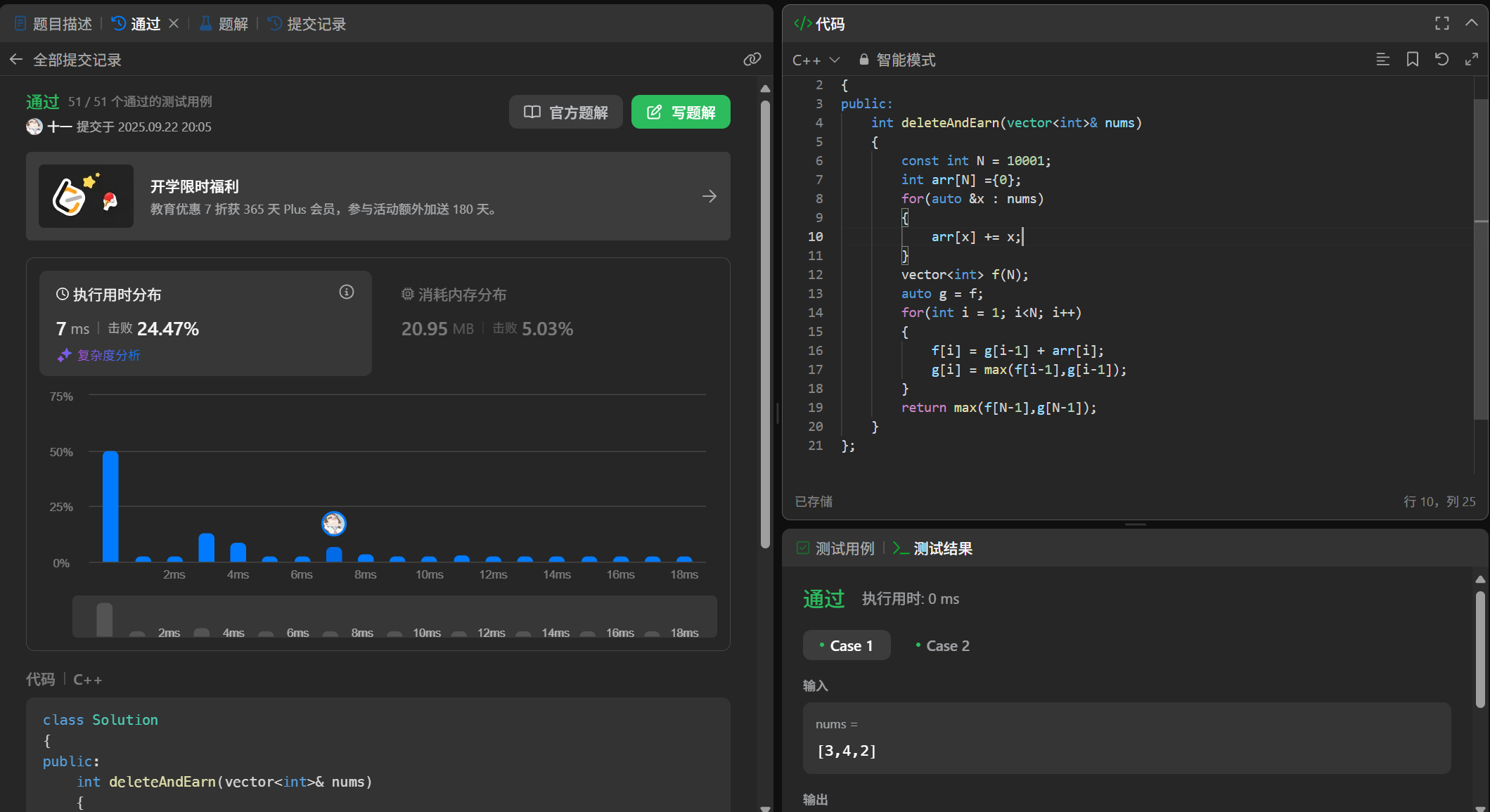Go back to all submissions arrow
Viewport: 1490px width, 812px height.
[16, 60]
